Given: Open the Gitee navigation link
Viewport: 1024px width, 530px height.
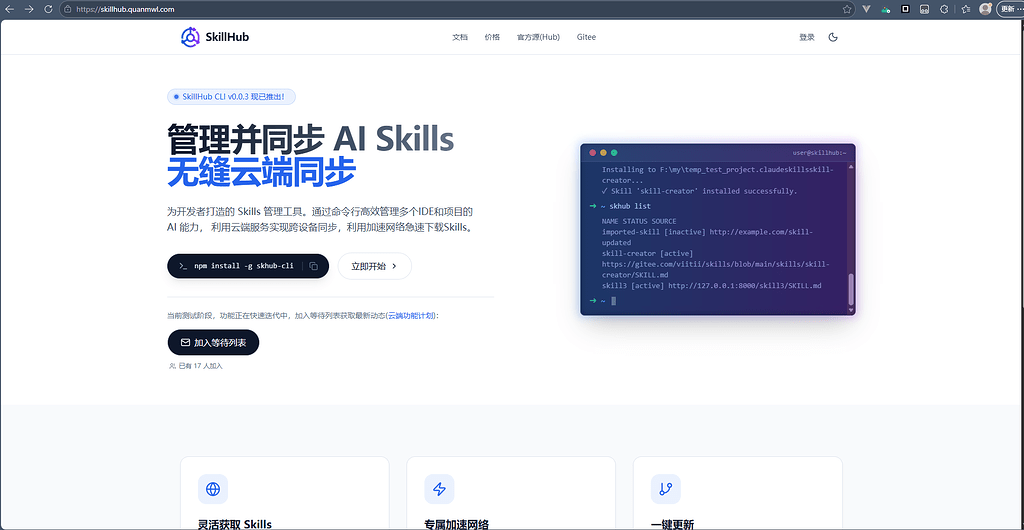Looking at the screenshot, I should 586,37.
